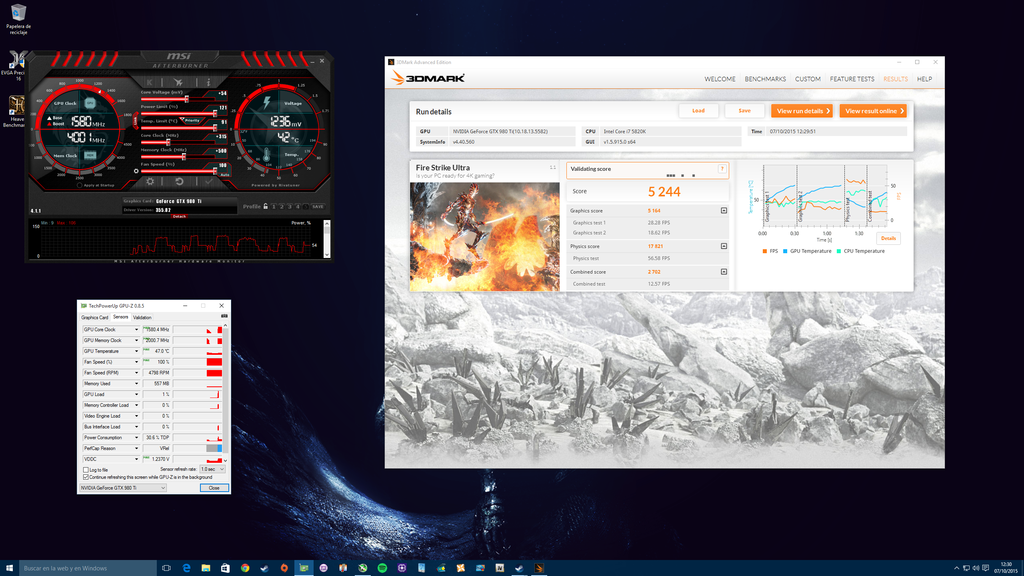Click the airplane icon in MSI Afterburner

coord(178,82)
